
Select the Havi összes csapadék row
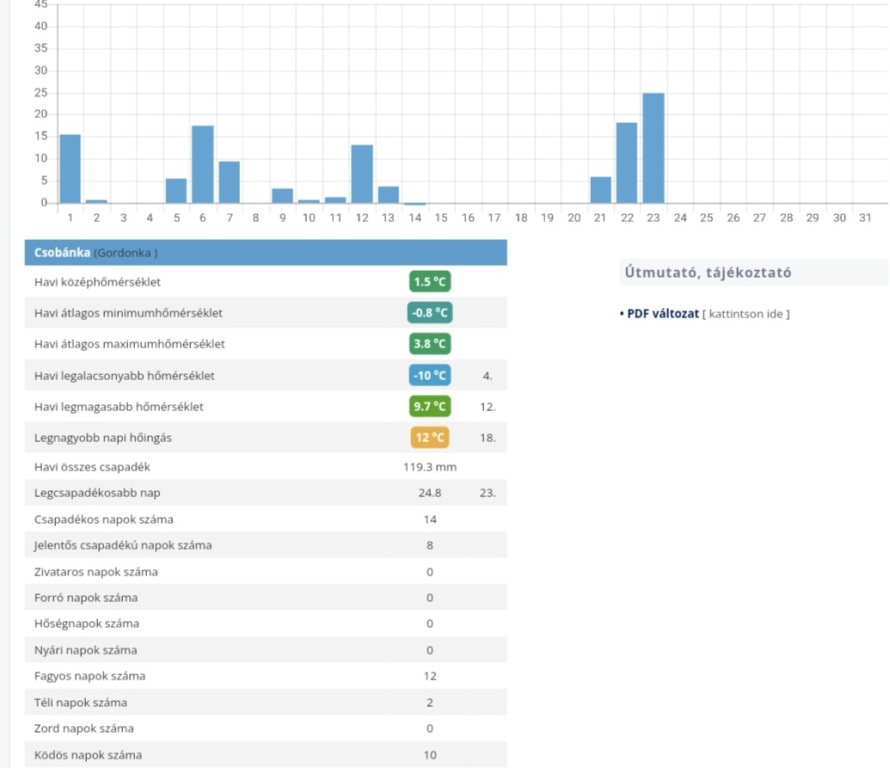point(264,467)
